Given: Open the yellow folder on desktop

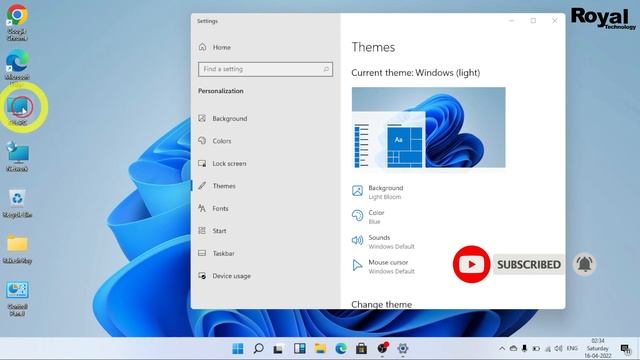Looking at the screenshot, I should pyautogui.click(x=17, y=248).
